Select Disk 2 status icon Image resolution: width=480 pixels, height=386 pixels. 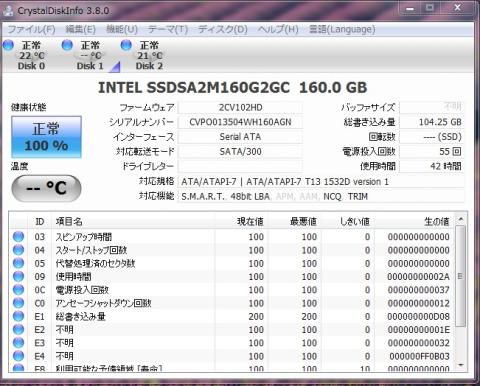pyautogui.click(x=126, y=45)
